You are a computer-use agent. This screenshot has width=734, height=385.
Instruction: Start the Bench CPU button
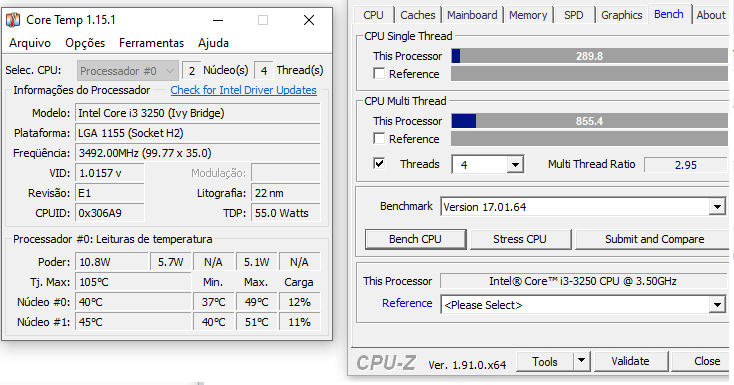[415, 239]
